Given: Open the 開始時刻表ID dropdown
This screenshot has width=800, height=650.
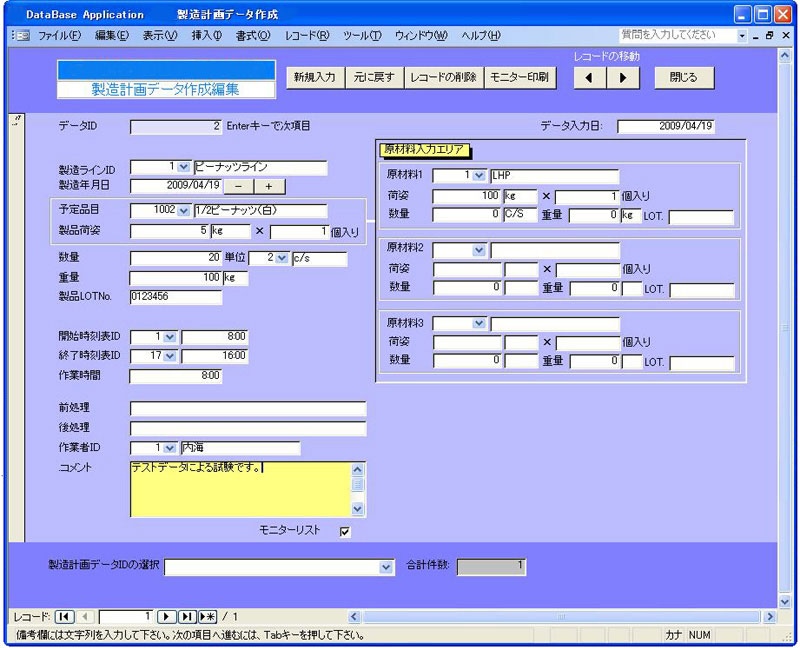Looking at the screenshot, I should tap(170, 337).
